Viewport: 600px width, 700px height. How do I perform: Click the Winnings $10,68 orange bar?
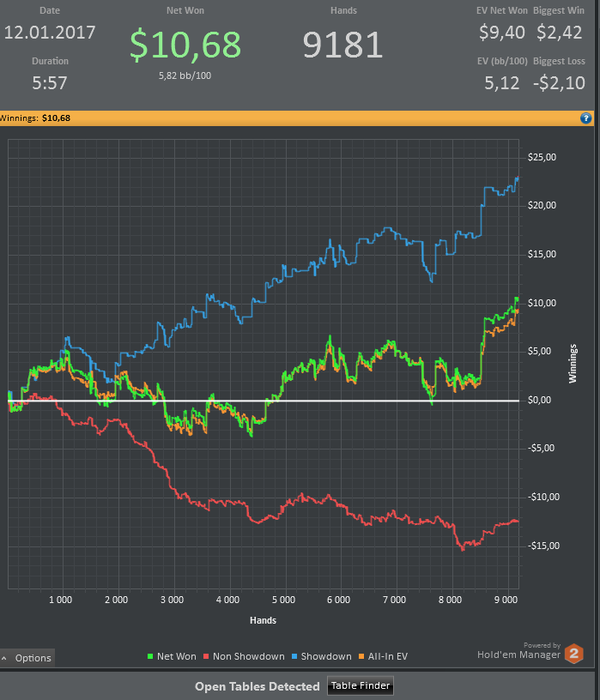[297, 118]
